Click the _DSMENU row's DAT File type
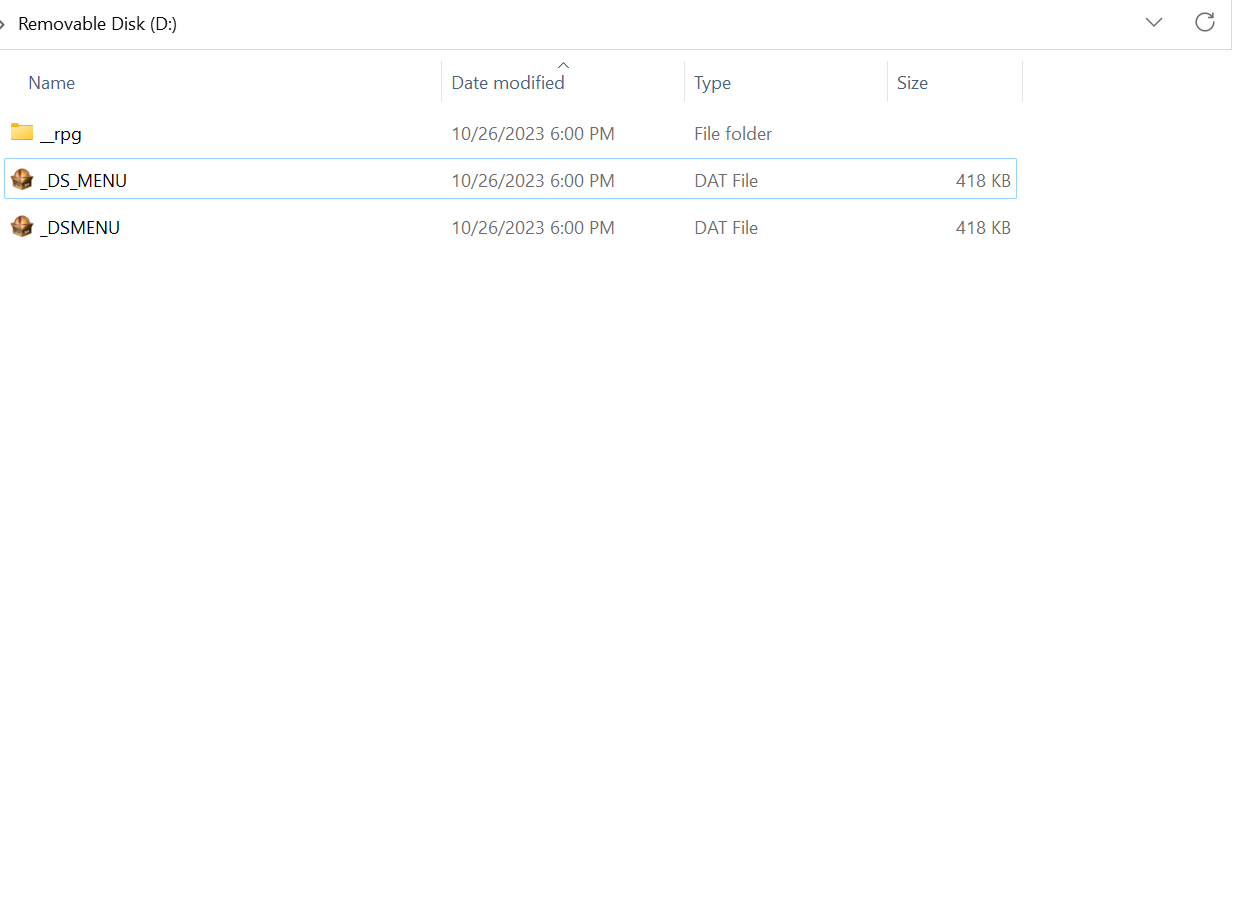The height and width of the screenshot is (909, 1237). (x=726, y=228)
